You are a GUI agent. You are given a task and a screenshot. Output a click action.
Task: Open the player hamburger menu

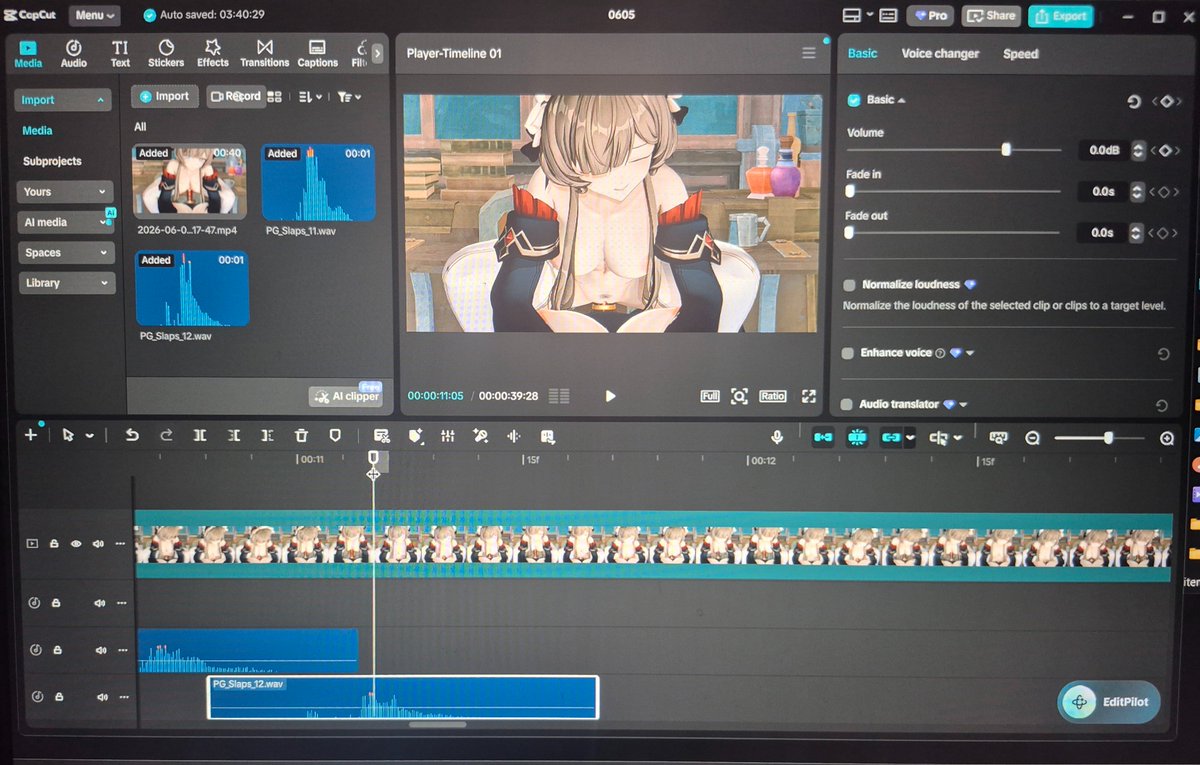coord(809,53)
